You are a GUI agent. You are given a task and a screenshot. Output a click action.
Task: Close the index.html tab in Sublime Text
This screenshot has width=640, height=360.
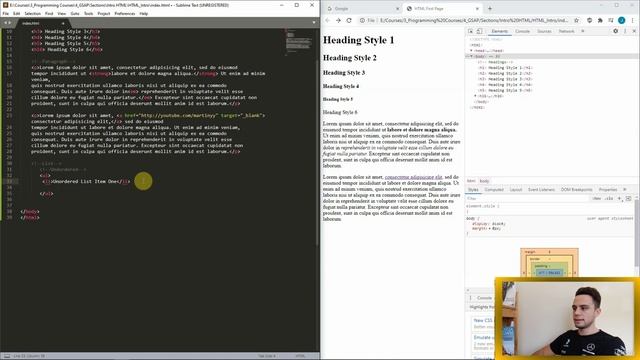pyautogui.click(x=63, y=23)
